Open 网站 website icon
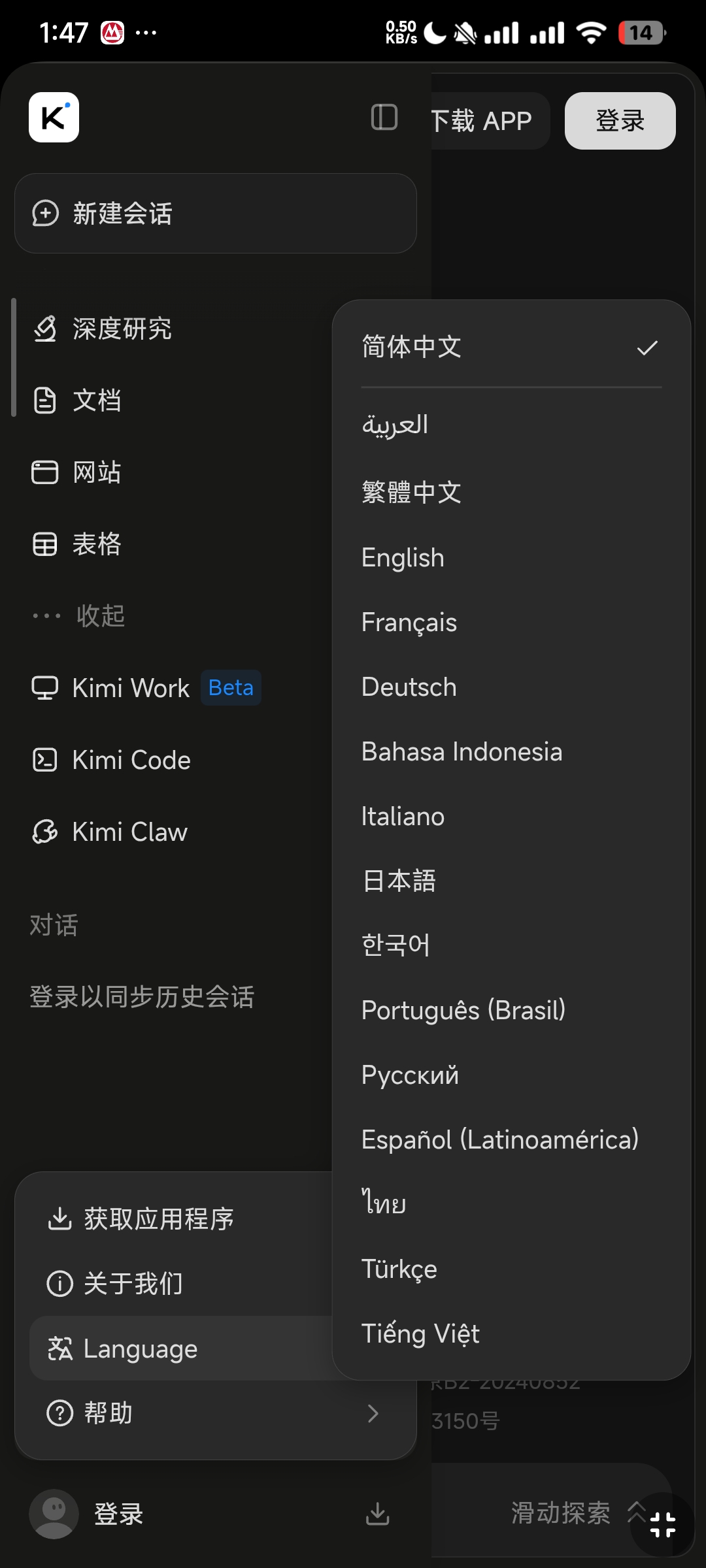The width and height of the screenshot is (706, 1568). point(45,472)
